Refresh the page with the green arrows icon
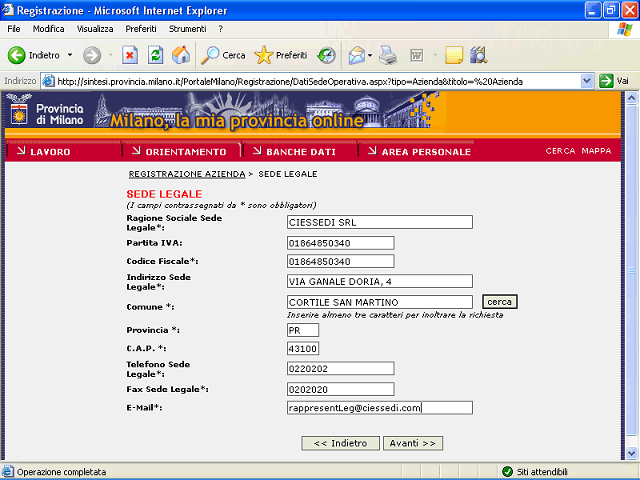Viewport: 640px width, 480px height. pyautogui.click(x=156, y=55)
